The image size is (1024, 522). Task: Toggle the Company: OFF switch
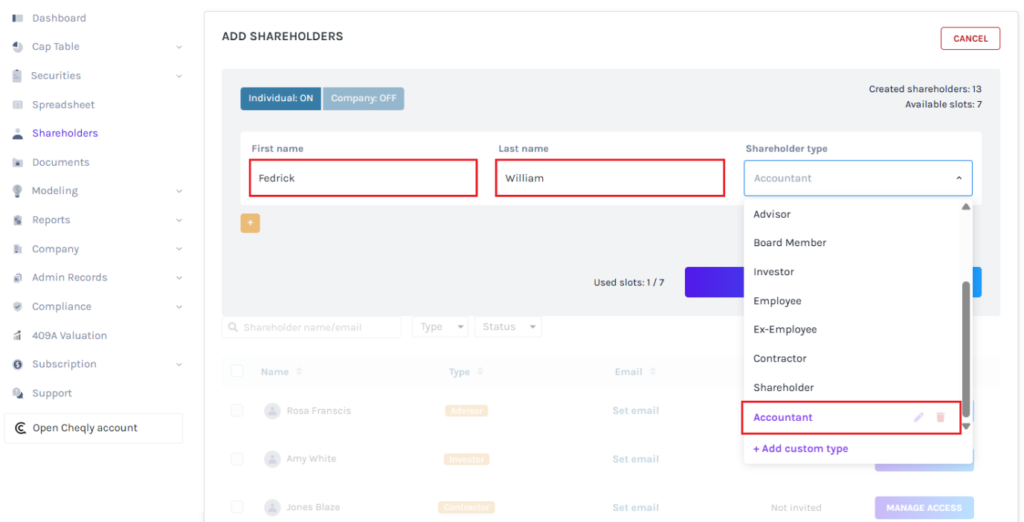tap(363, 99)
